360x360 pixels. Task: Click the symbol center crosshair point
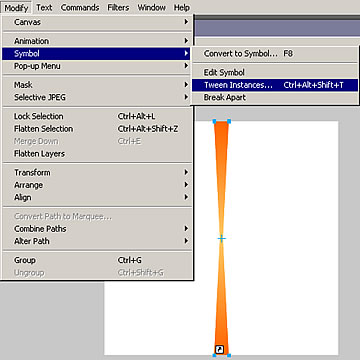221,238
